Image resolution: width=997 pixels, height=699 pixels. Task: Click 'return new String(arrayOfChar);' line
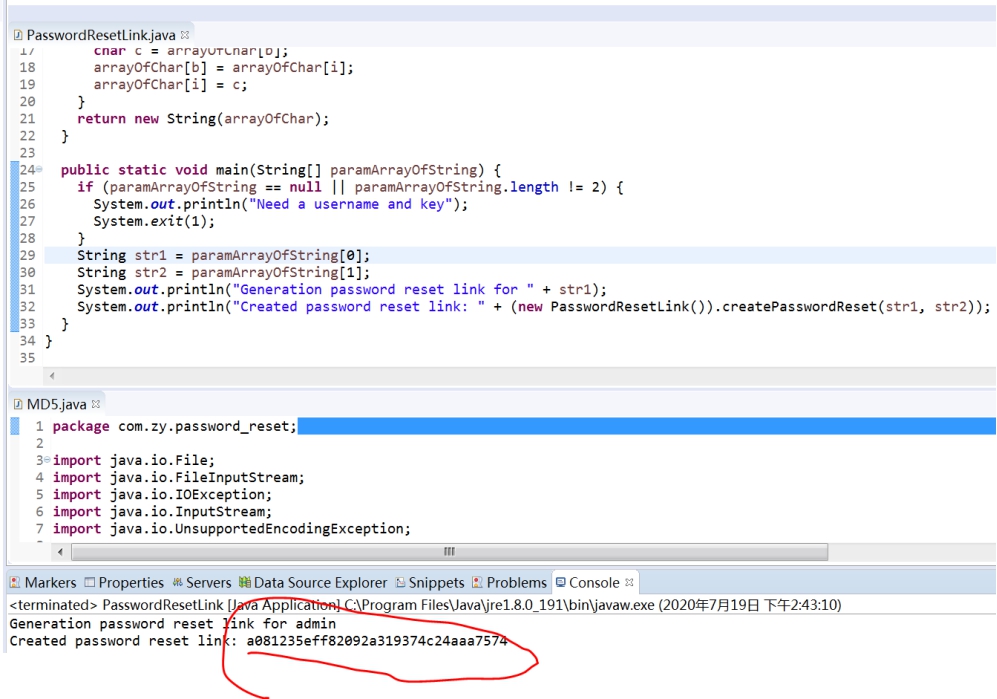[203, 119]
